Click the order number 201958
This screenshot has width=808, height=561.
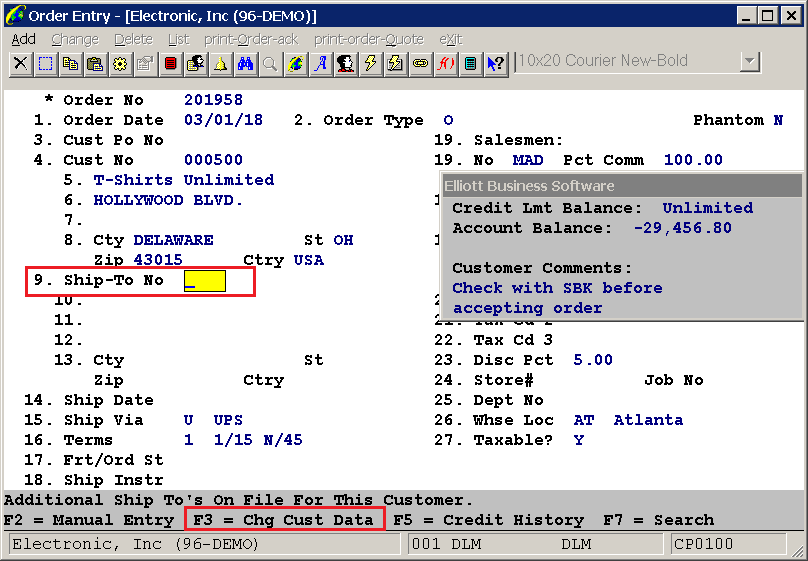pyautogui.click(x=213, y=99)
